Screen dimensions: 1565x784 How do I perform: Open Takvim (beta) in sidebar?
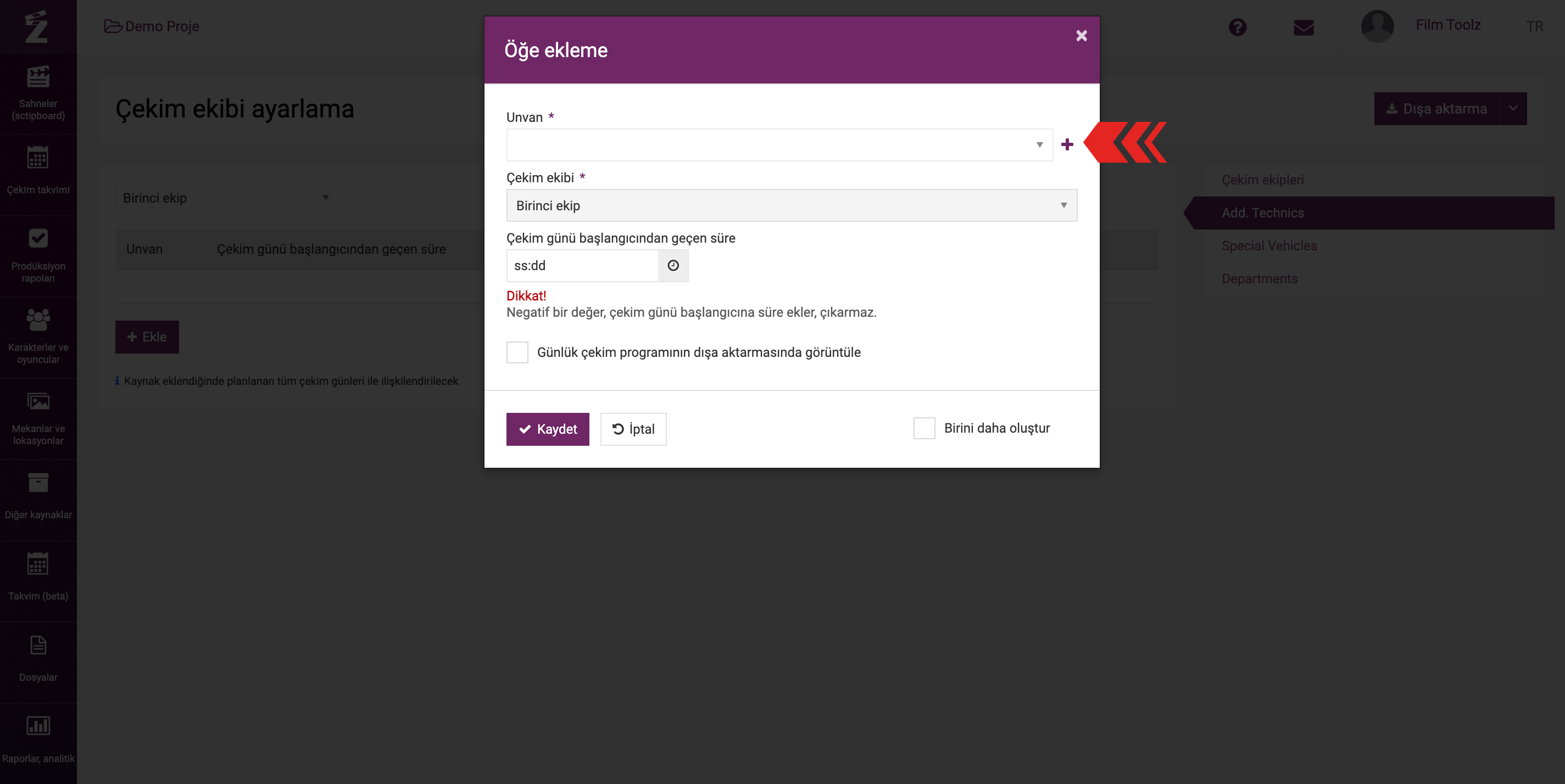38,581
